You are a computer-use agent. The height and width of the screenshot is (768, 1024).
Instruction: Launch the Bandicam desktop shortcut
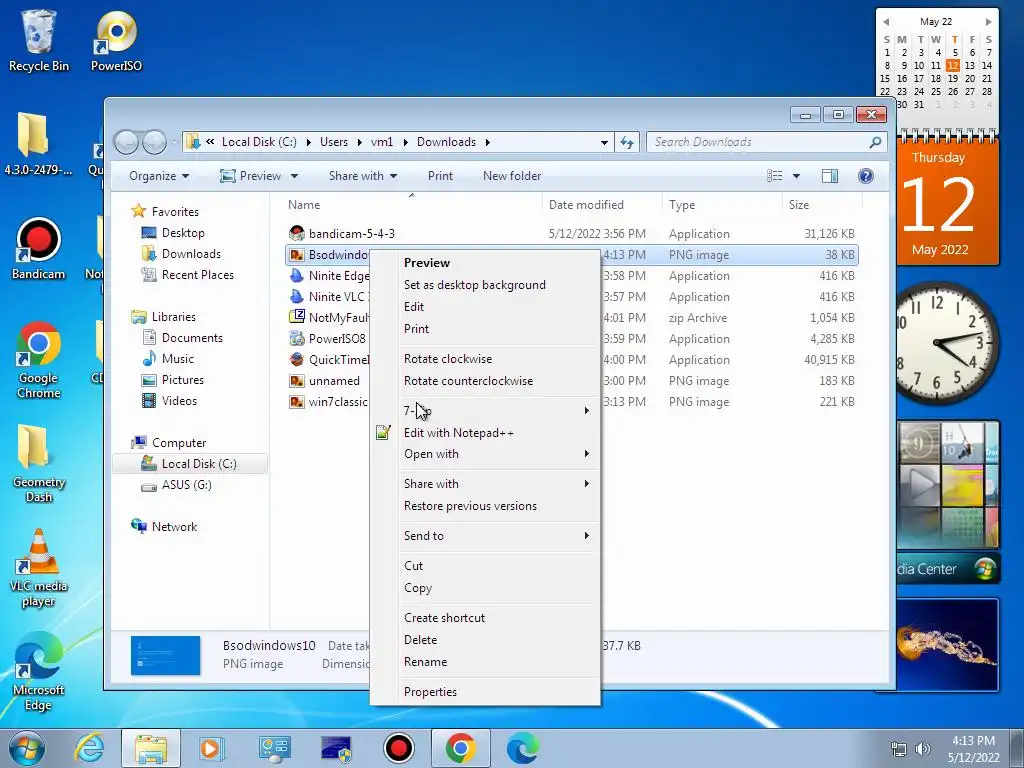pyautogui.click(x=39, y=248)
